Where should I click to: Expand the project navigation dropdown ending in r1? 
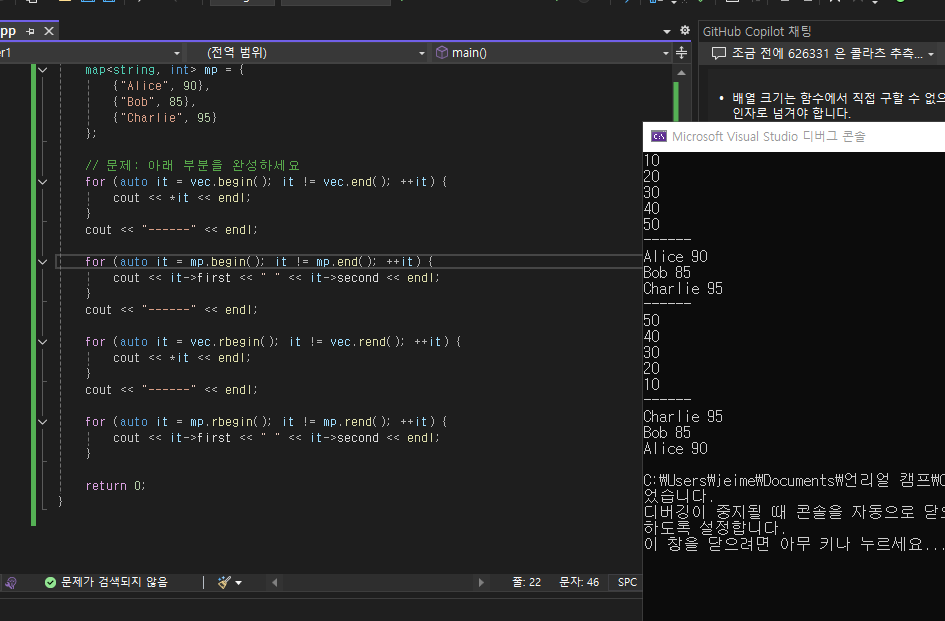click(x=177, y=53)
